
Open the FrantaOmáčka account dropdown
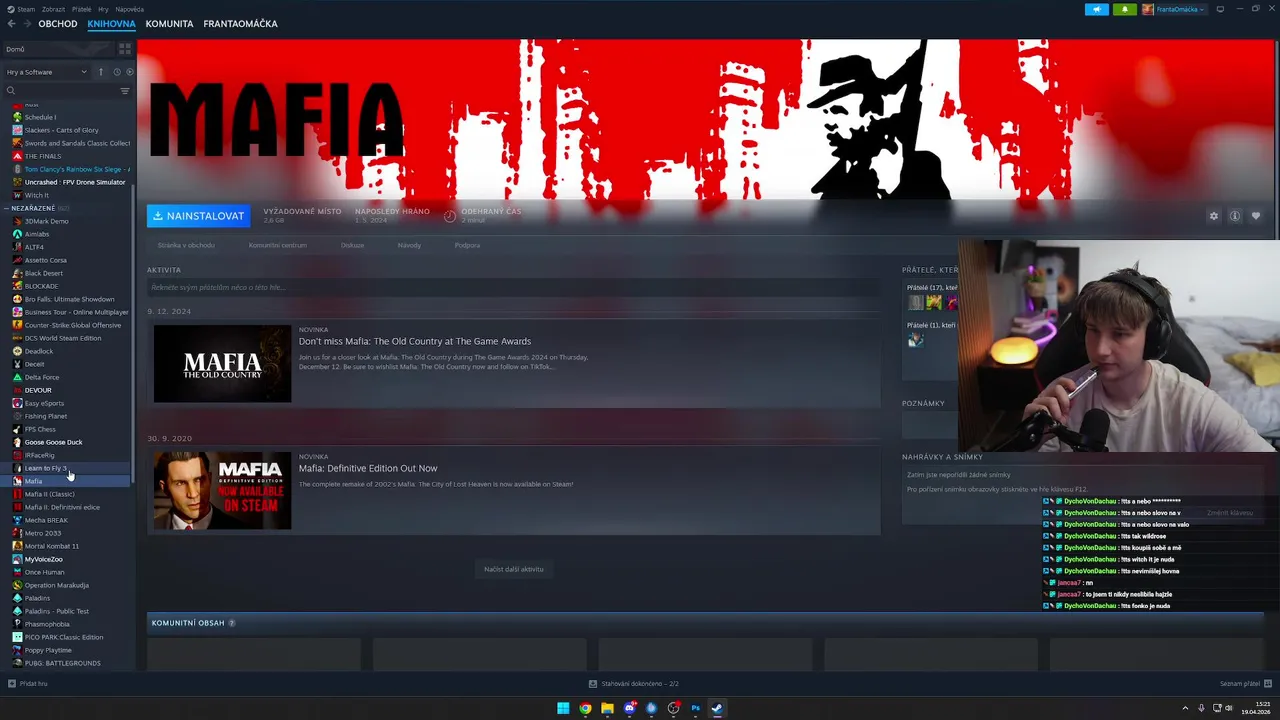pos(1174,9)
